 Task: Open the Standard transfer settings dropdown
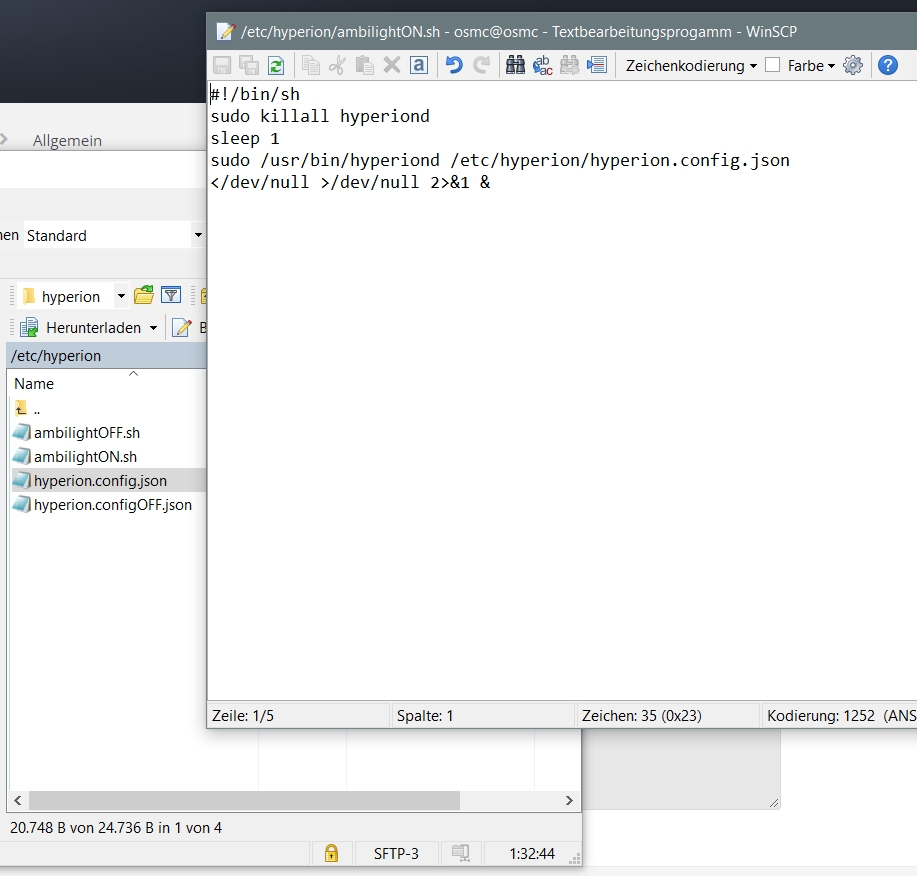point(196,235)
